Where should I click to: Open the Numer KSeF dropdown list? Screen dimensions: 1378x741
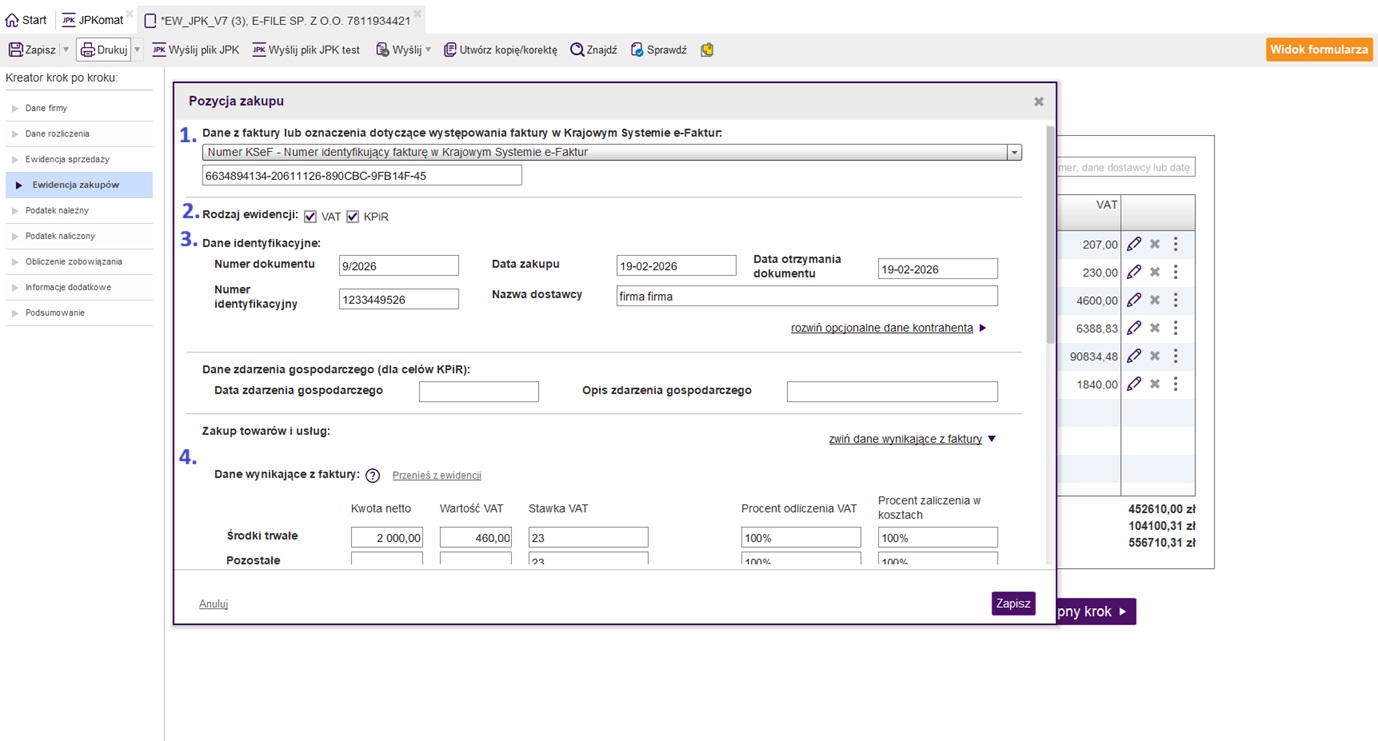[x=1014, y=153]
